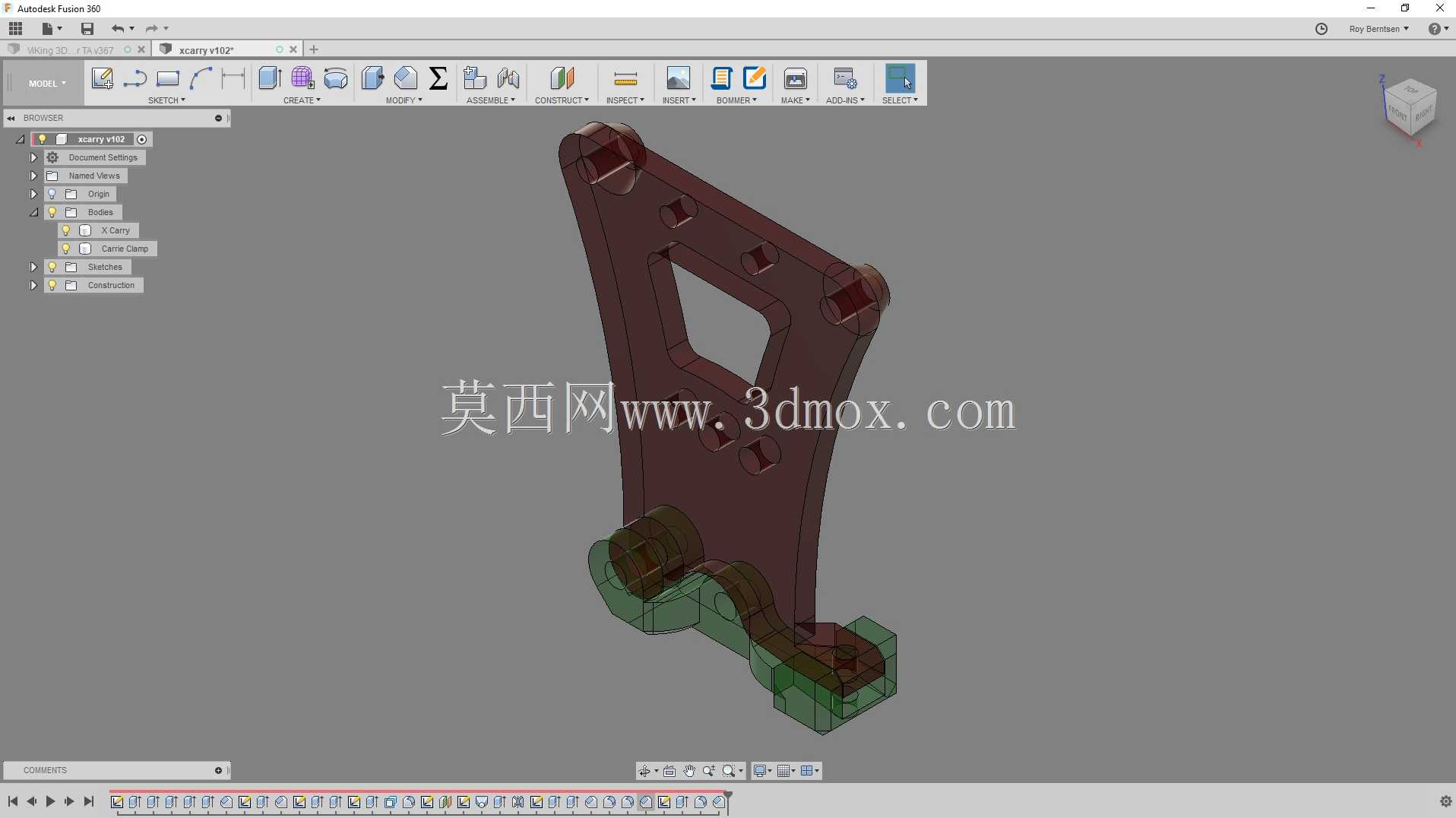Open the MODIFY menu
This screenshot has height=818, width=1456.
[x=404, y=100]
